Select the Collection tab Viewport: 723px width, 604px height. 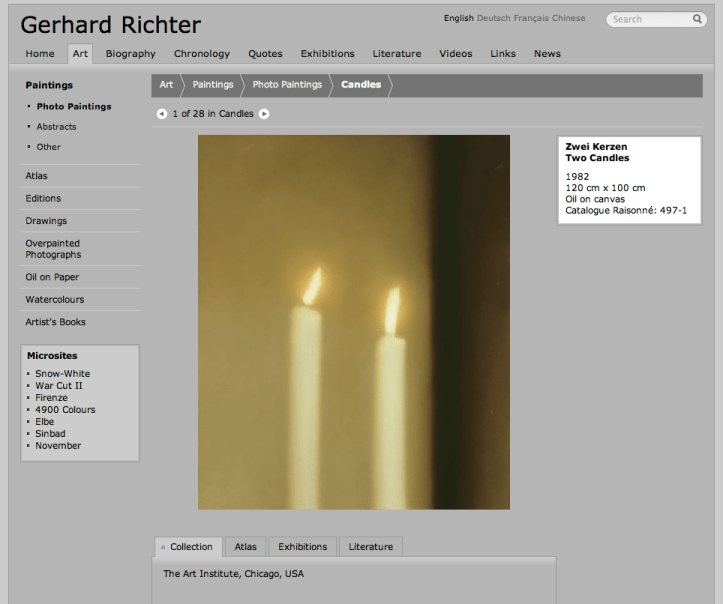tap(188, 547)
